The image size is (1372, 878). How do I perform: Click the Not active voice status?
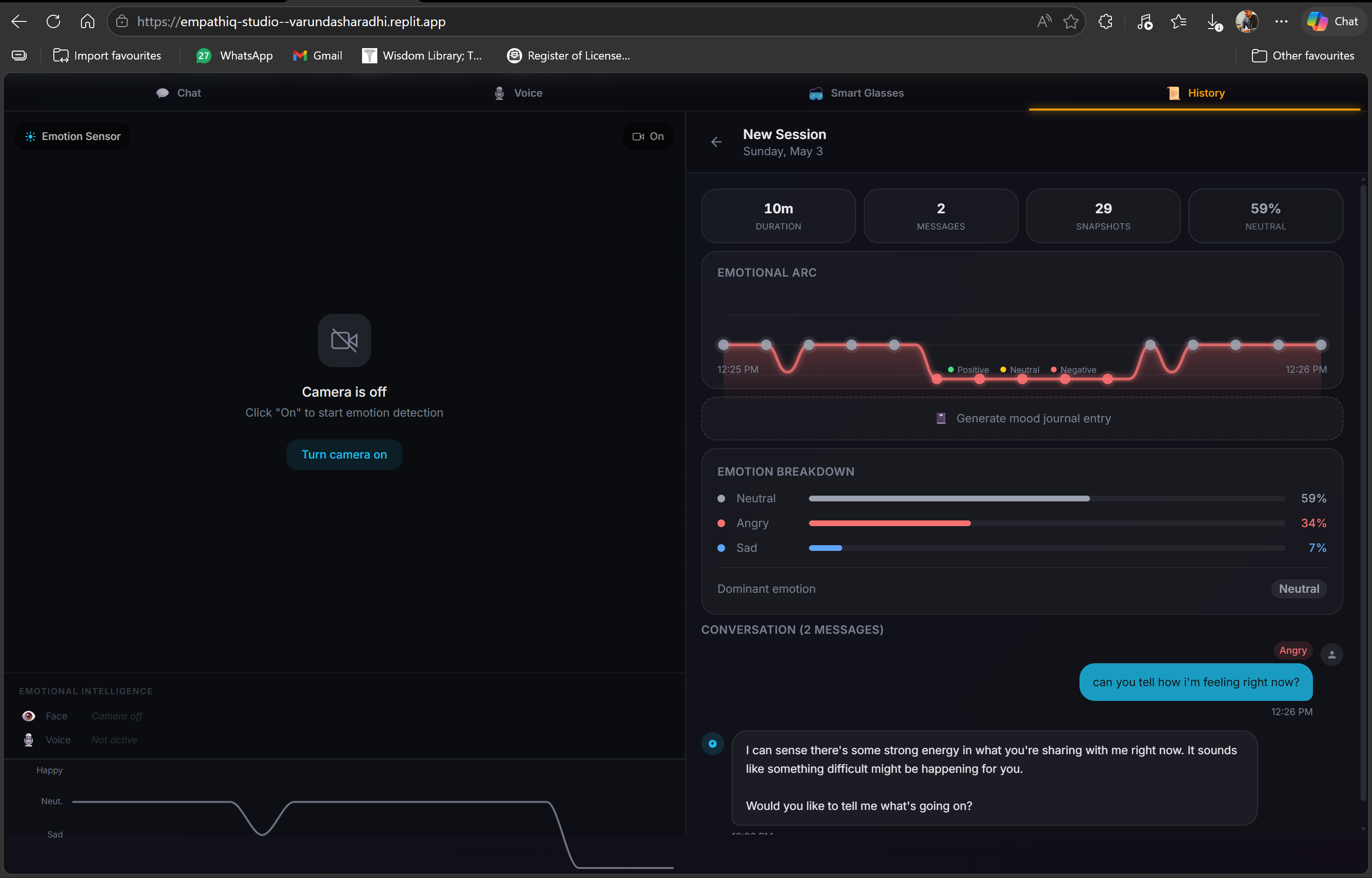pyautogui.click(x=114, y=740)
